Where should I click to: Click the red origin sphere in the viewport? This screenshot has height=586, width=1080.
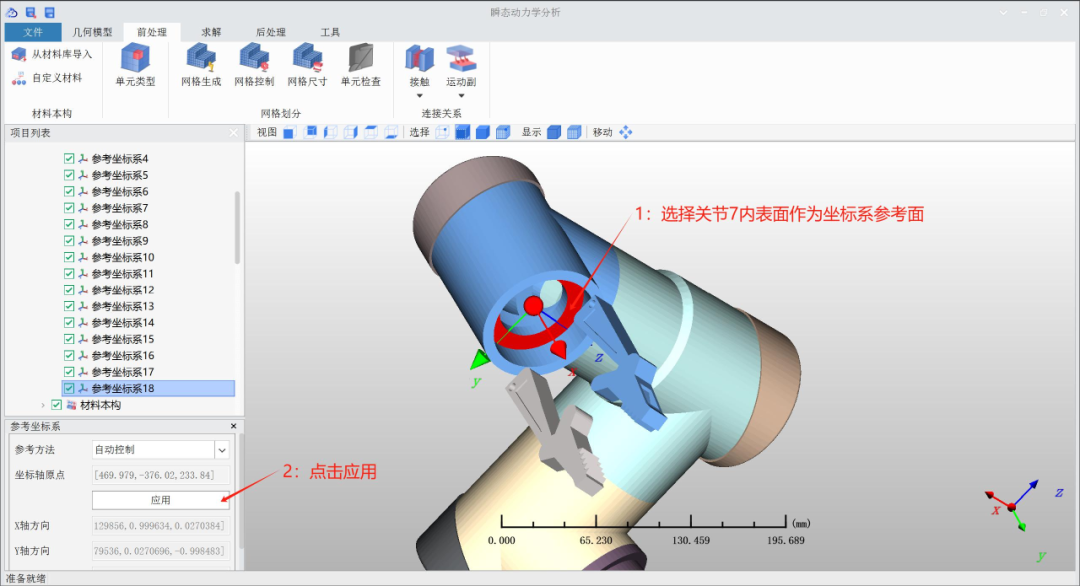pyautogui.click(x=533, y=306)
